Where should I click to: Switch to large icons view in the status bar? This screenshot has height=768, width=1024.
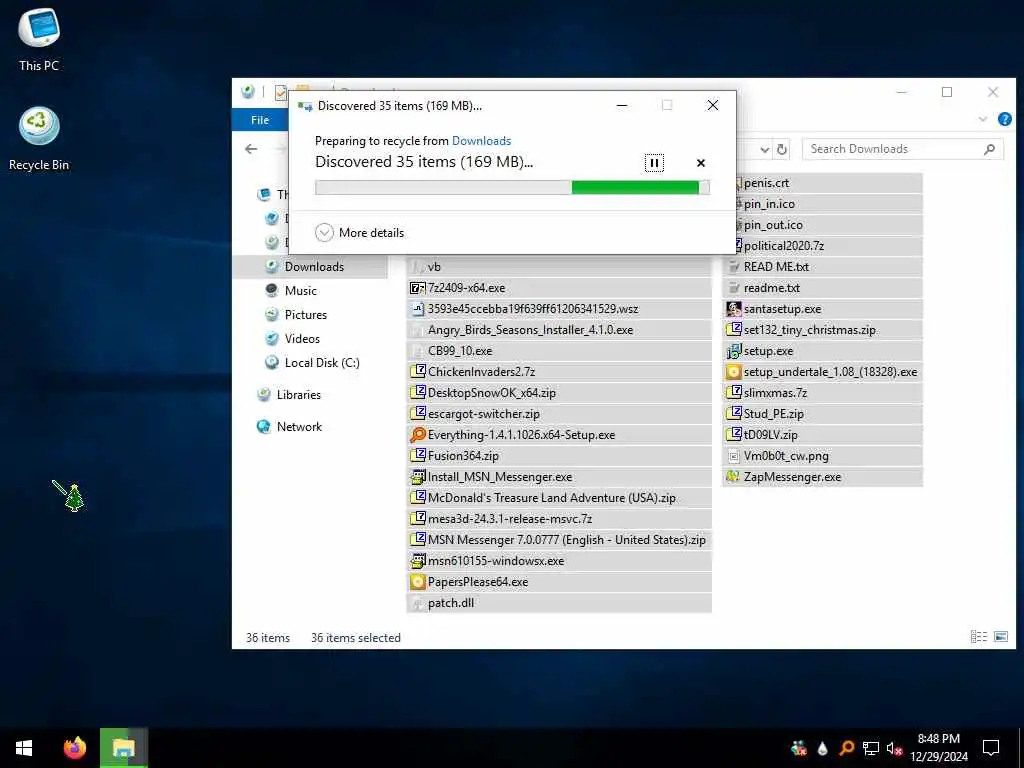(1000, 637)
